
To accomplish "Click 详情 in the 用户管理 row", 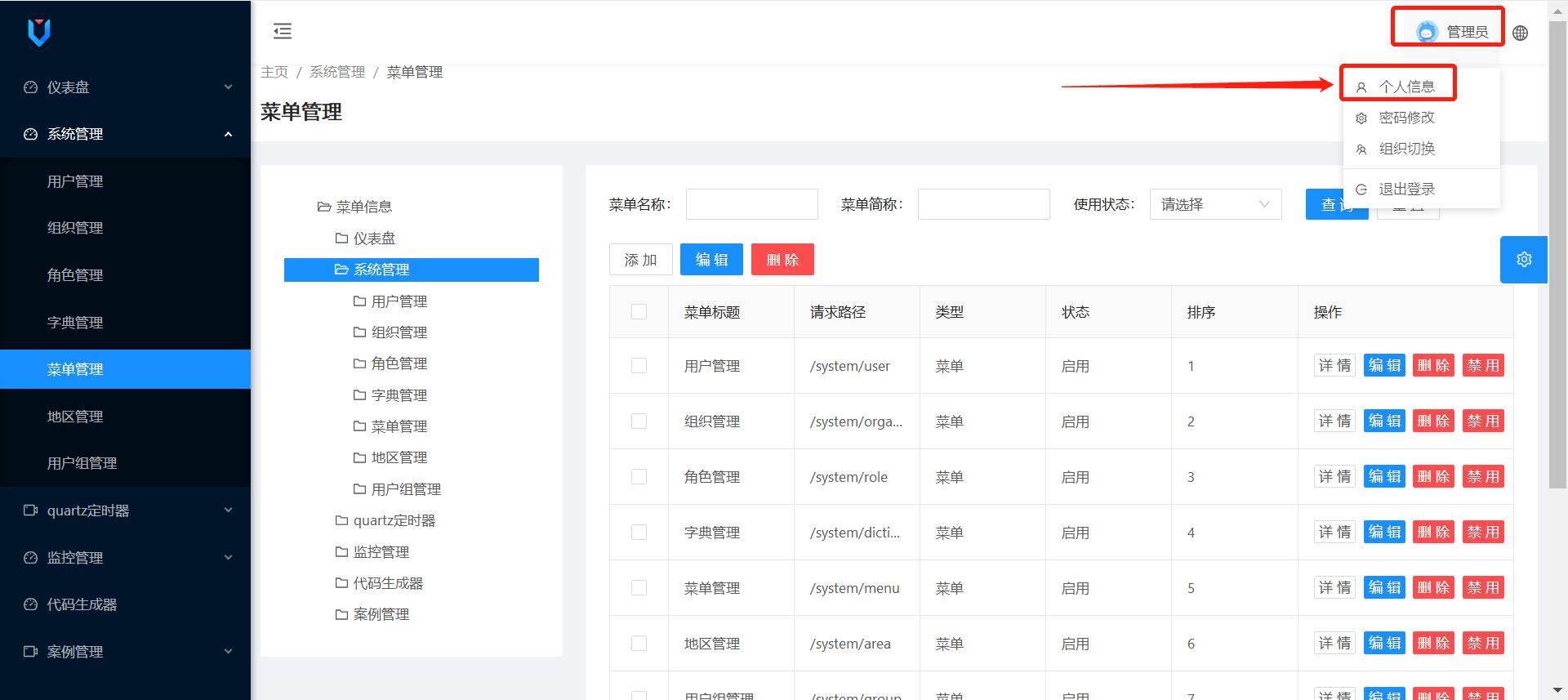I will tap(1334, 366).
